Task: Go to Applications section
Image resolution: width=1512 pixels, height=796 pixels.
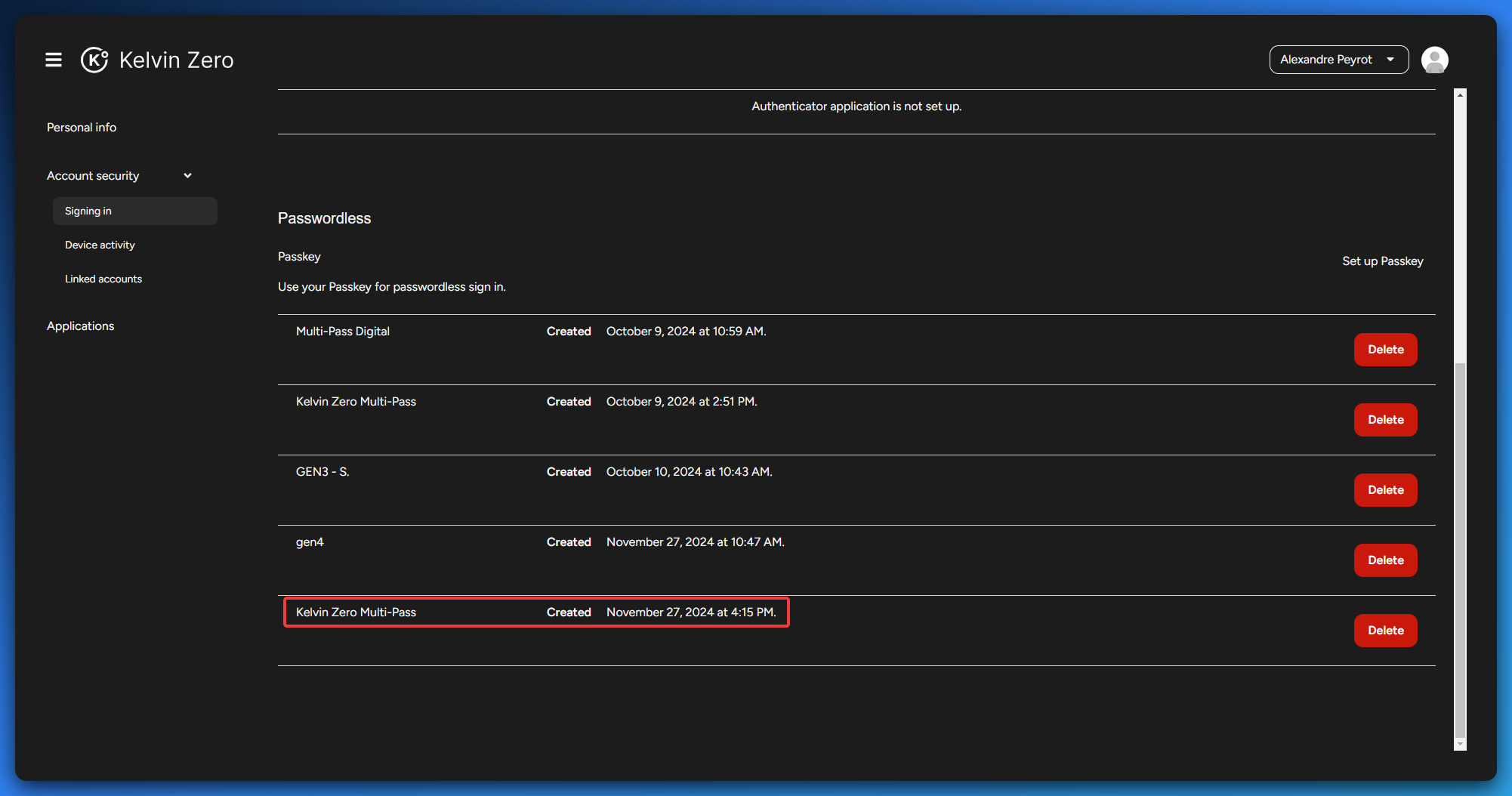Action: tap(81, 326)
